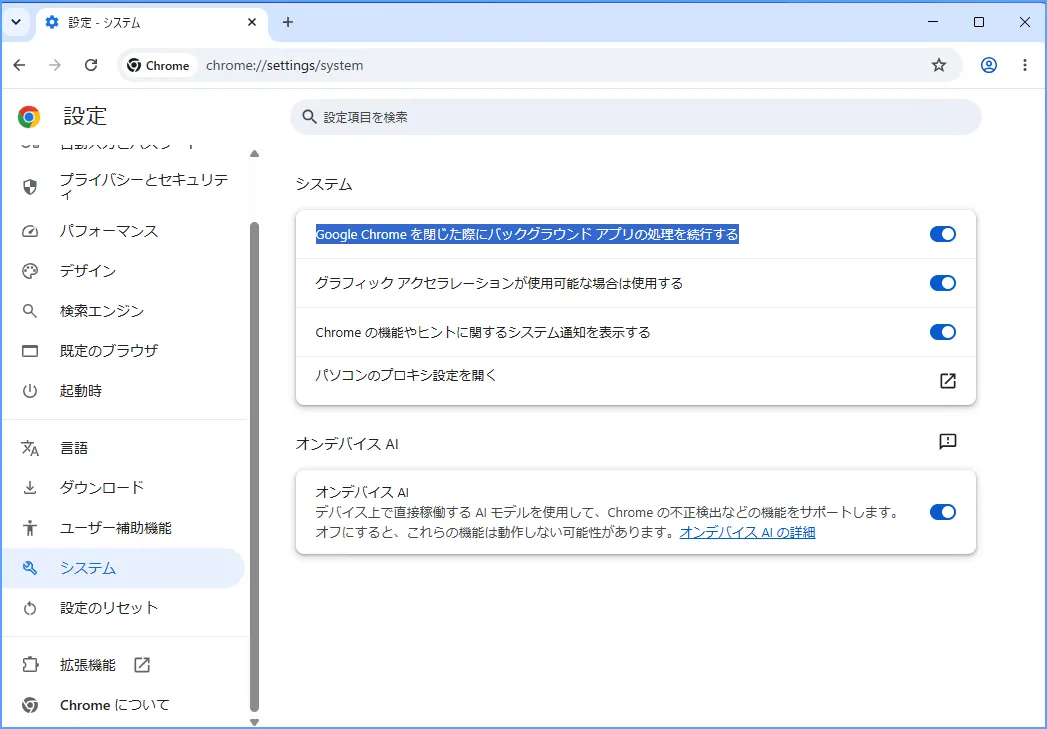Open Chrome について page
The image size is (1047, 729).
[124, 705]
